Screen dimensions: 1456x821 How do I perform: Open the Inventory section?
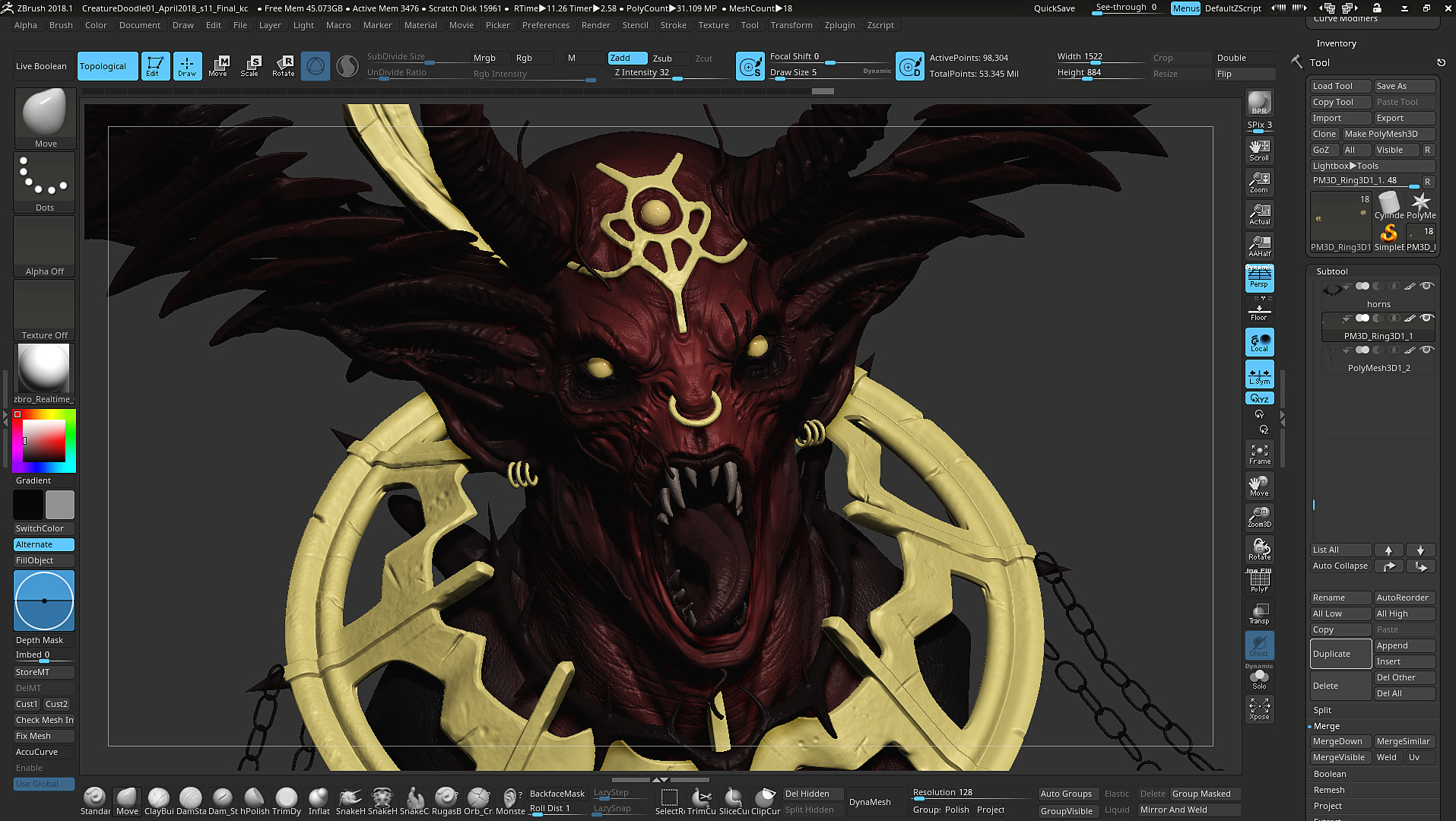tap(1336, 43)
